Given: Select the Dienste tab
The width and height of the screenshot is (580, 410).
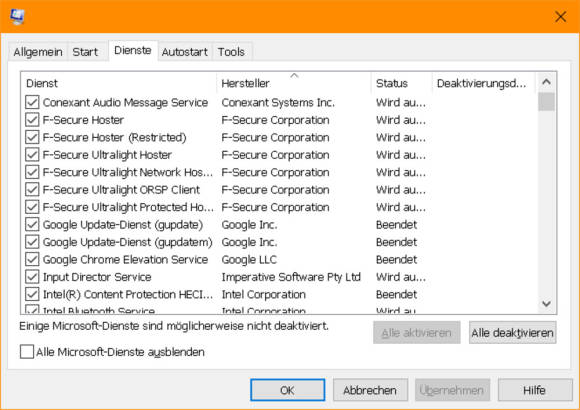Looking at the screenshot, I should pyautogui.click(x=133, y=51).
